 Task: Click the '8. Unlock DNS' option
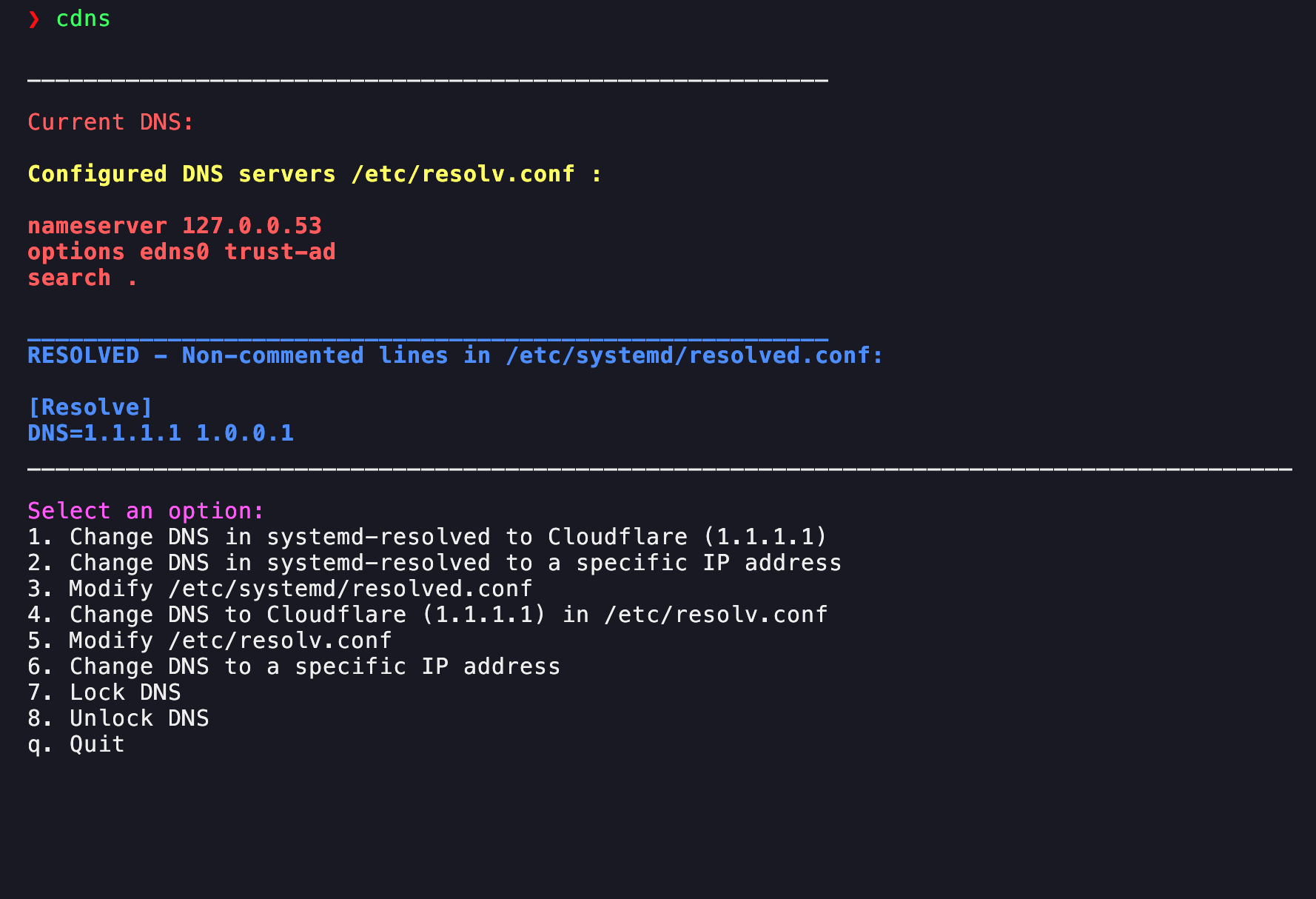point(118,718)
